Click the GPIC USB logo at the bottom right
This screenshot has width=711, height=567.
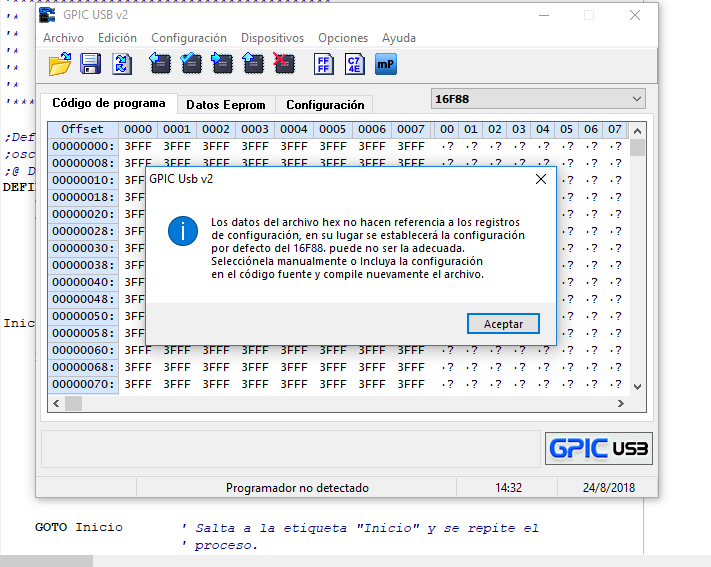click(599, 448)
